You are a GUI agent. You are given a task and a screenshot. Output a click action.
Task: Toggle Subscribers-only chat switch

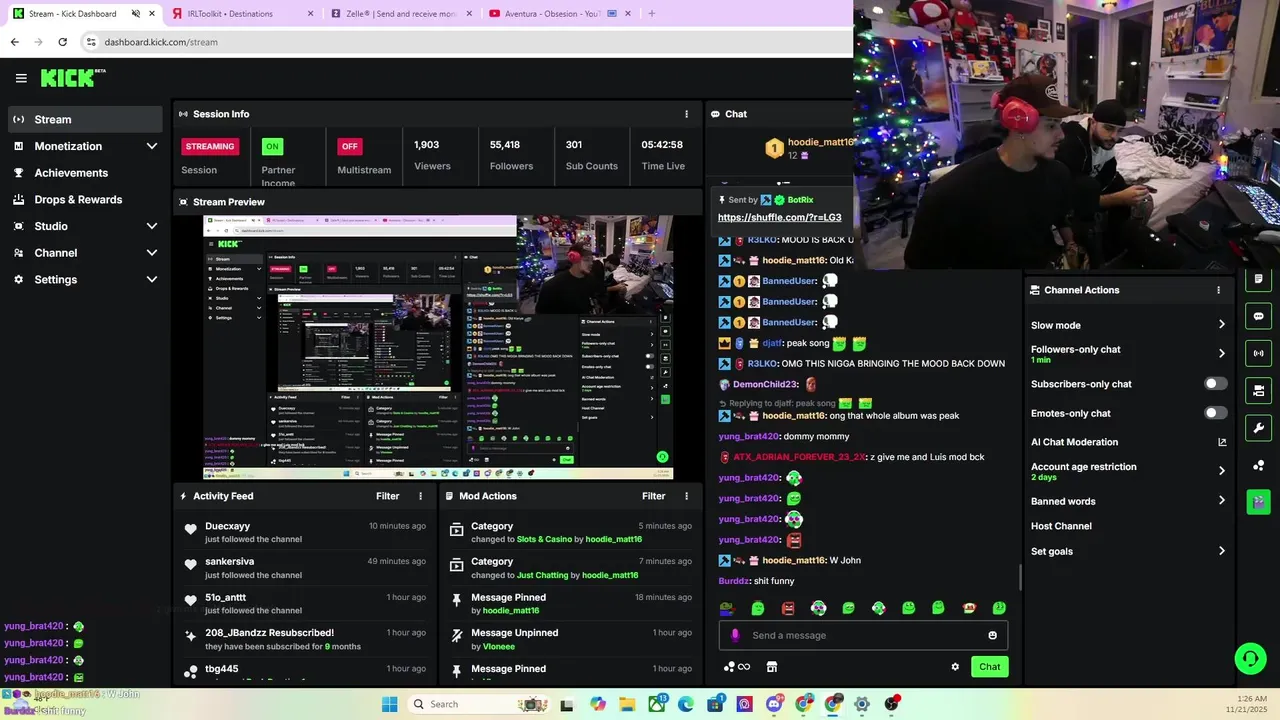[x=1215, y=384]
